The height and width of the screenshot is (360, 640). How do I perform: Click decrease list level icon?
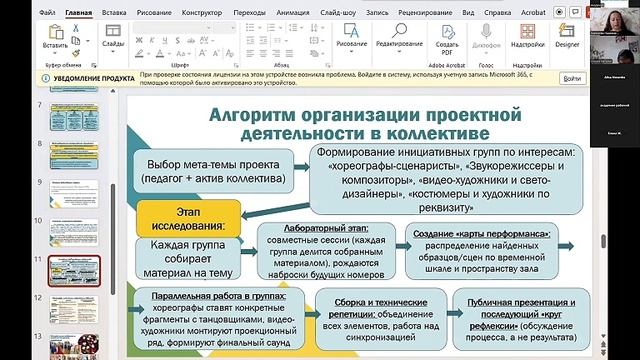(x=251, y=40)
